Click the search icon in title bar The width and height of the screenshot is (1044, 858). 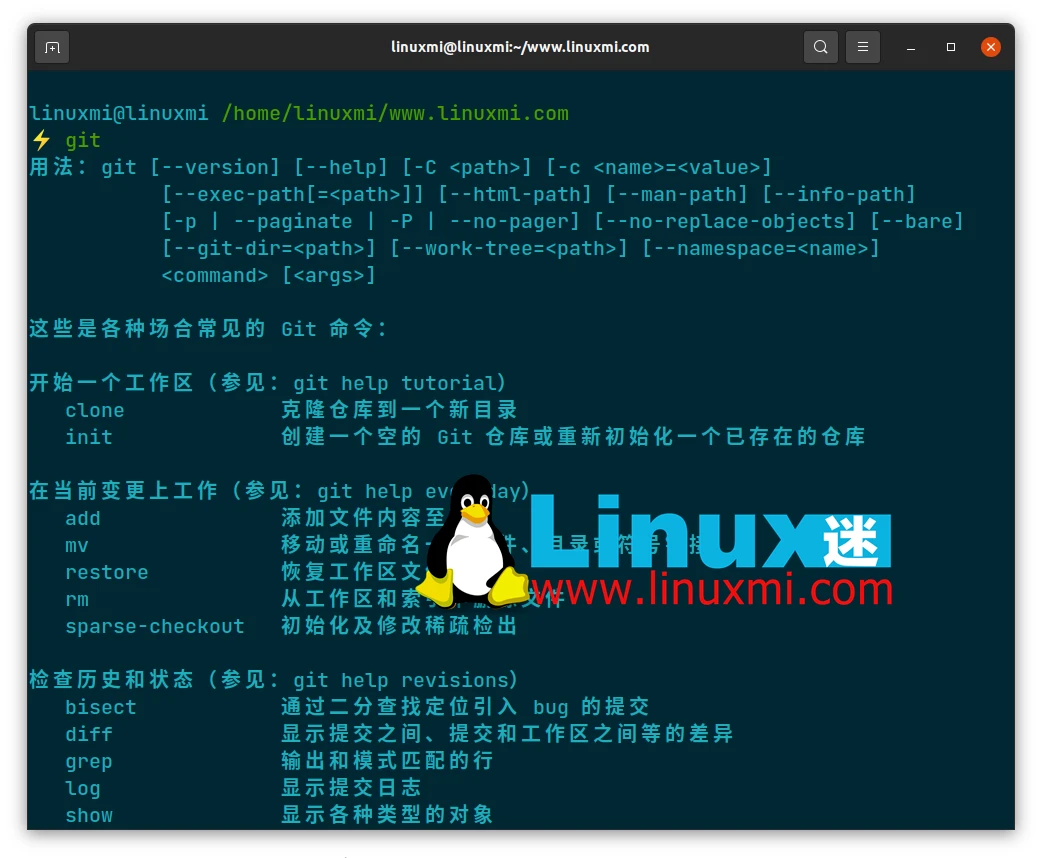820,47
